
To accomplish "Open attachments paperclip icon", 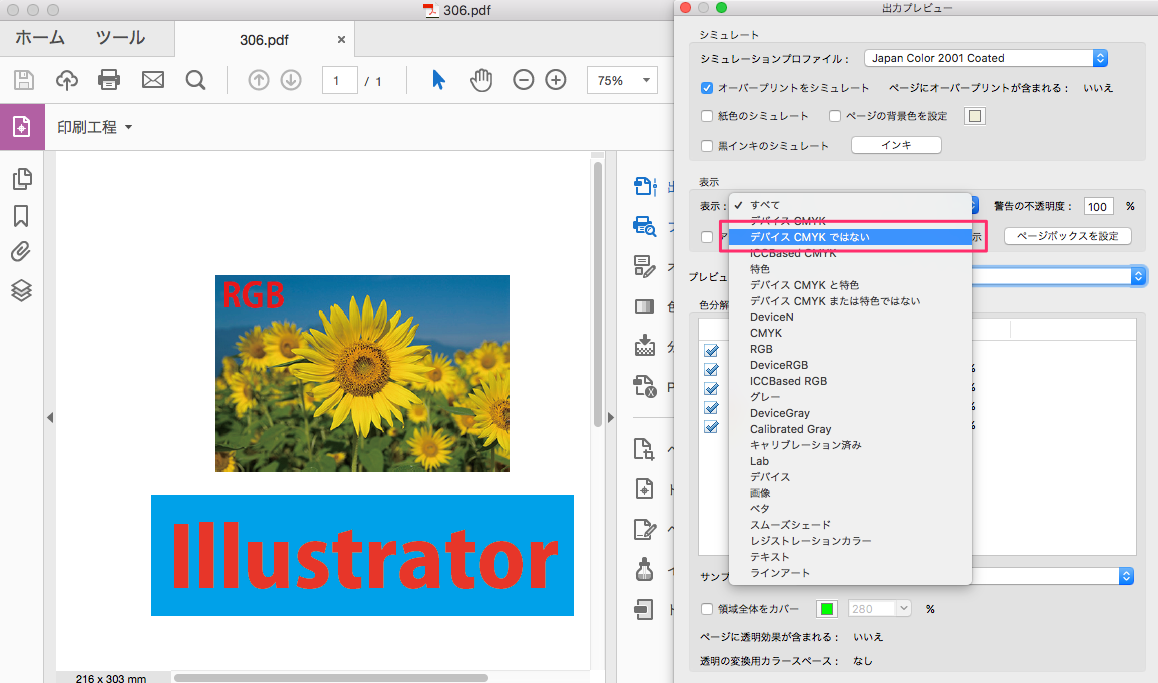I will [x=21, y=252].
